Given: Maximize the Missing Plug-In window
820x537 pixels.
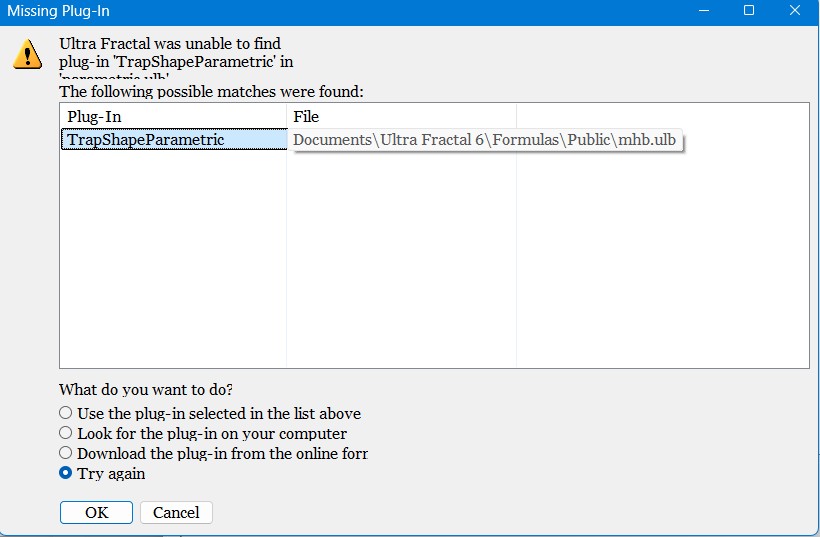Looking at the screenshot, I should (749, 10).
